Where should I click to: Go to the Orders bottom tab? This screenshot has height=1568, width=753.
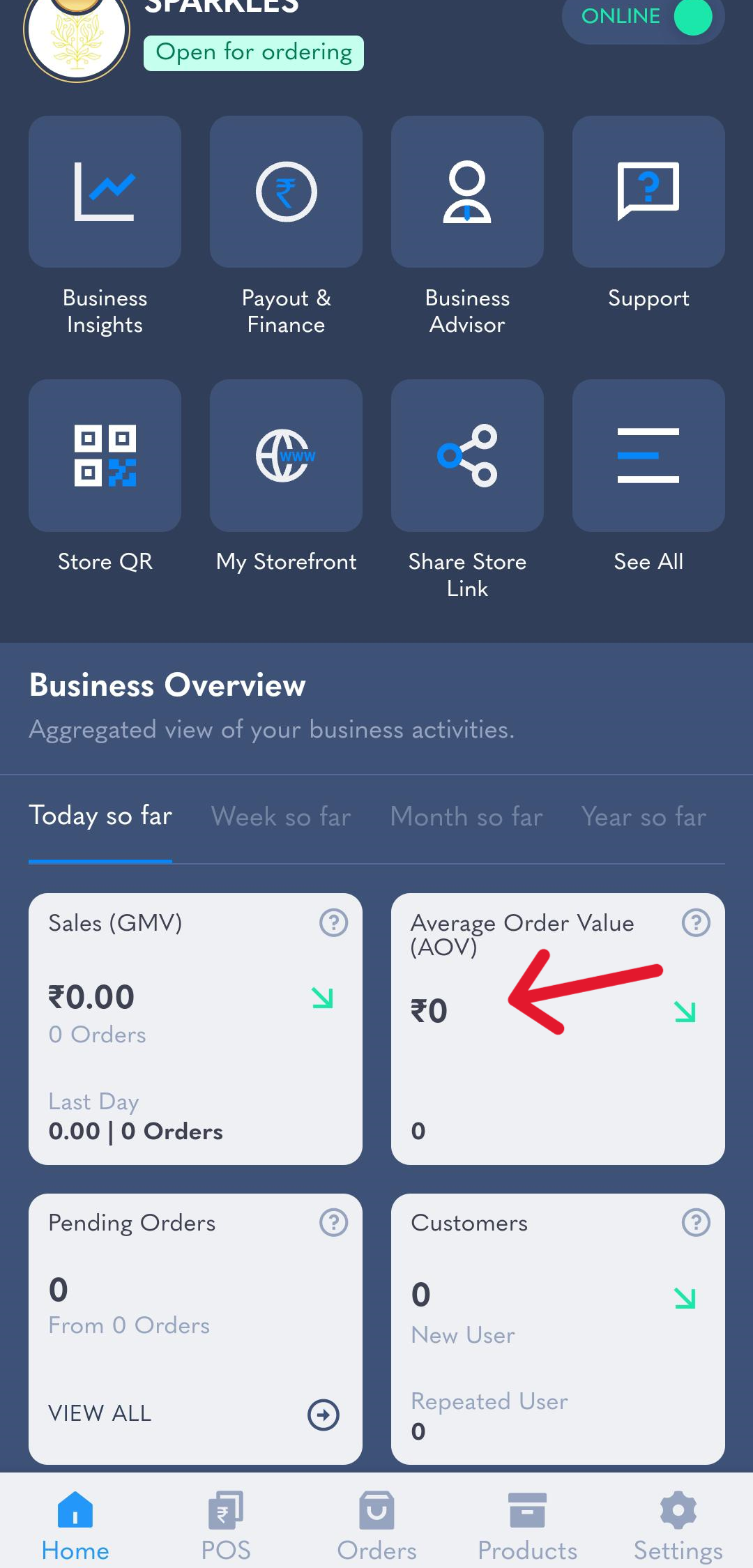tap(376, 1526)
